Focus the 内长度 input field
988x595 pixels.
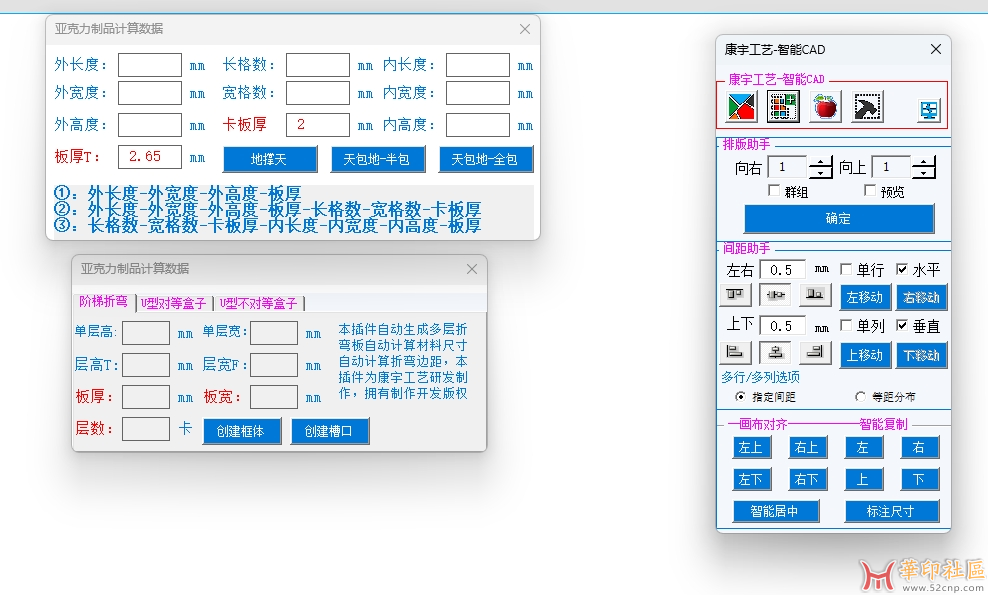tap(478, 65)
